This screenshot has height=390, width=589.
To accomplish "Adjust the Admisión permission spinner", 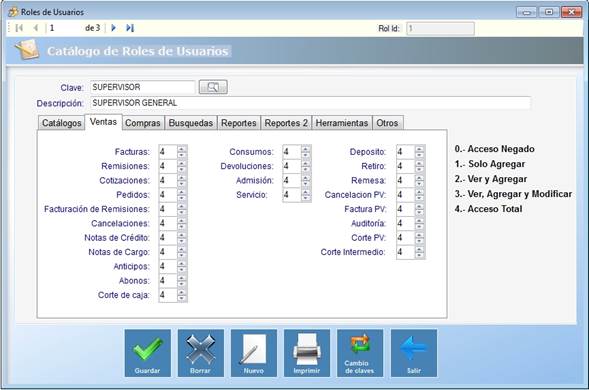I will tap(297, 180).
